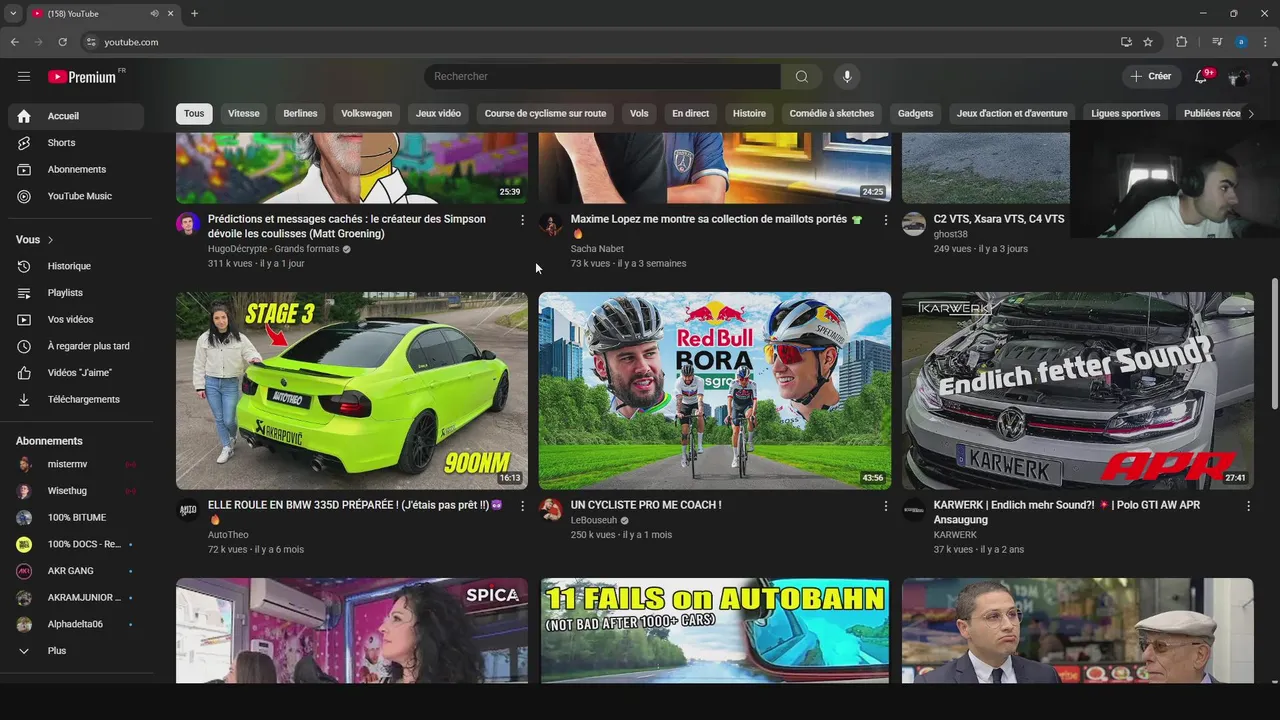
Task: Open HugoDécrypte - Grands formats channel link
Action: point(273,249)
